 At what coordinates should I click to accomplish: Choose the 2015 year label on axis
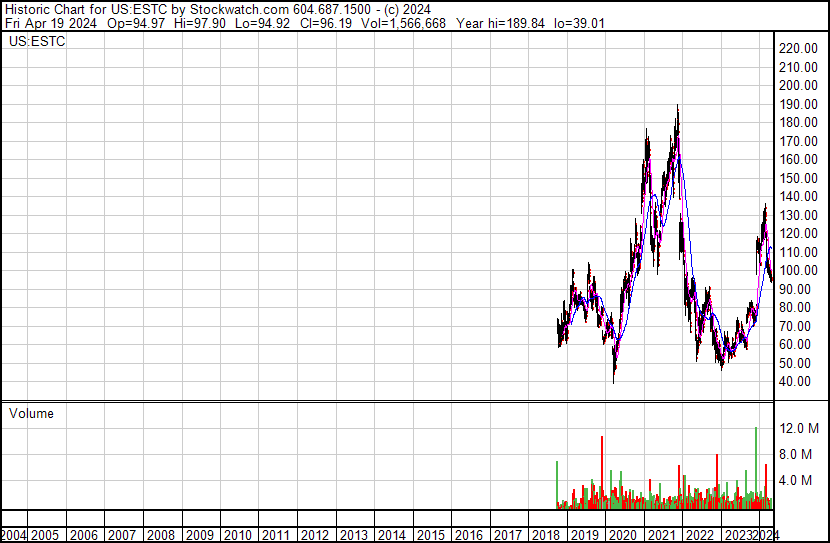pos(430,535)
